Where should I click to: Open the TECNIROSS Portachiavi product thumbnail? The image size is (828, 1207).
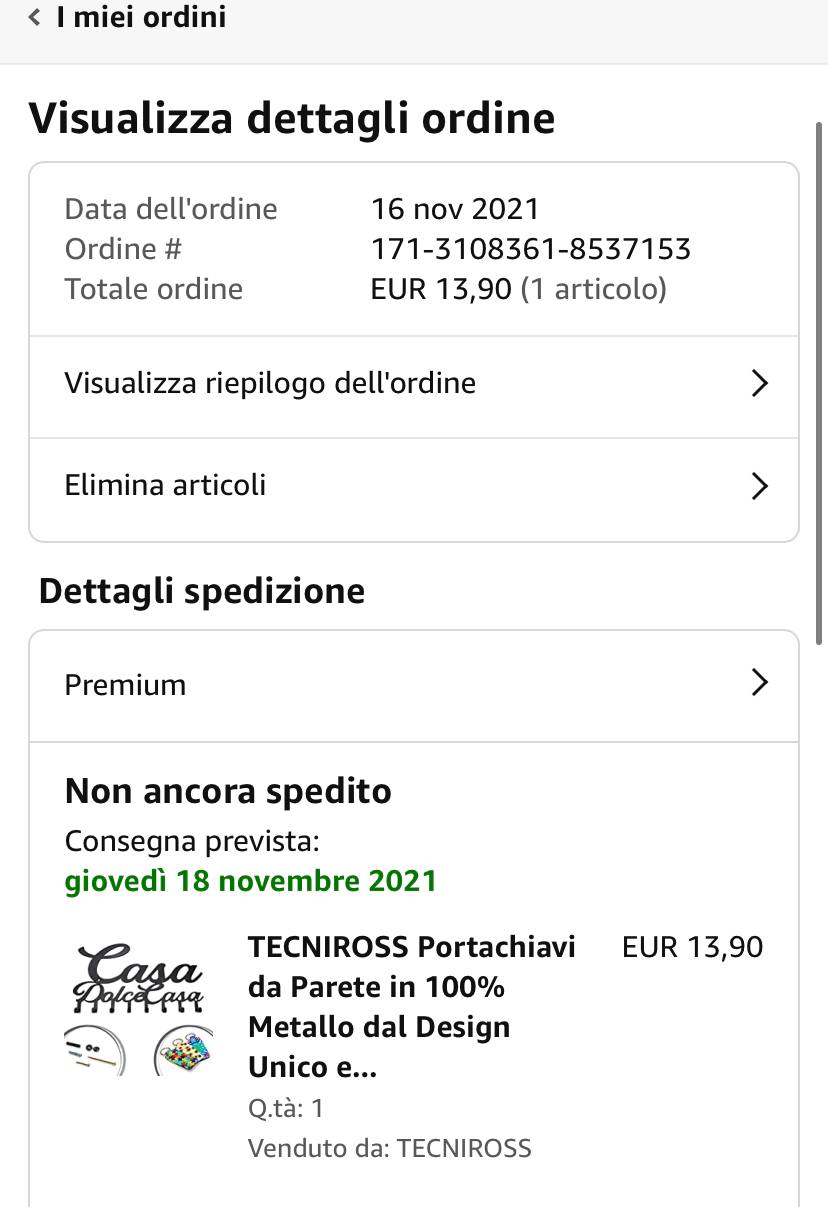[x=139, y=1007]
